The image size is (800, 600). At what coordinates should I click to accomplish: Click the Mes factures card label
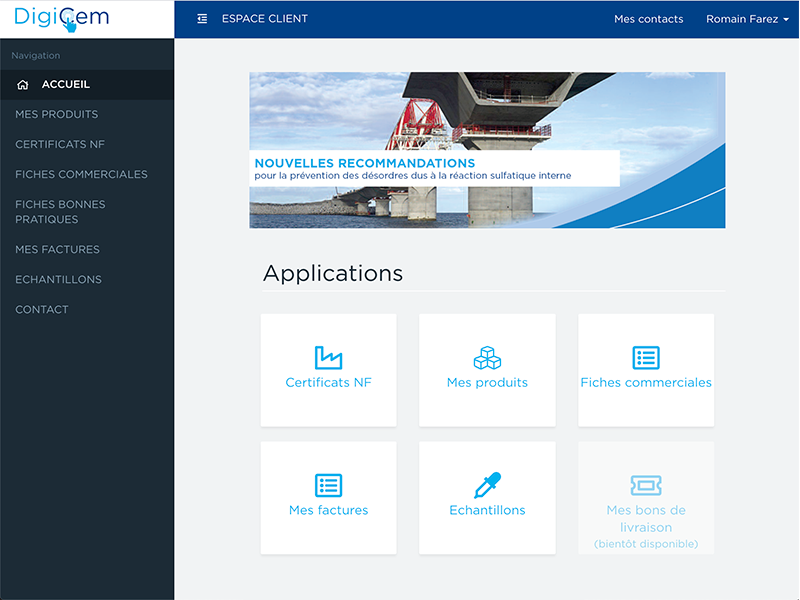point(328,510)
